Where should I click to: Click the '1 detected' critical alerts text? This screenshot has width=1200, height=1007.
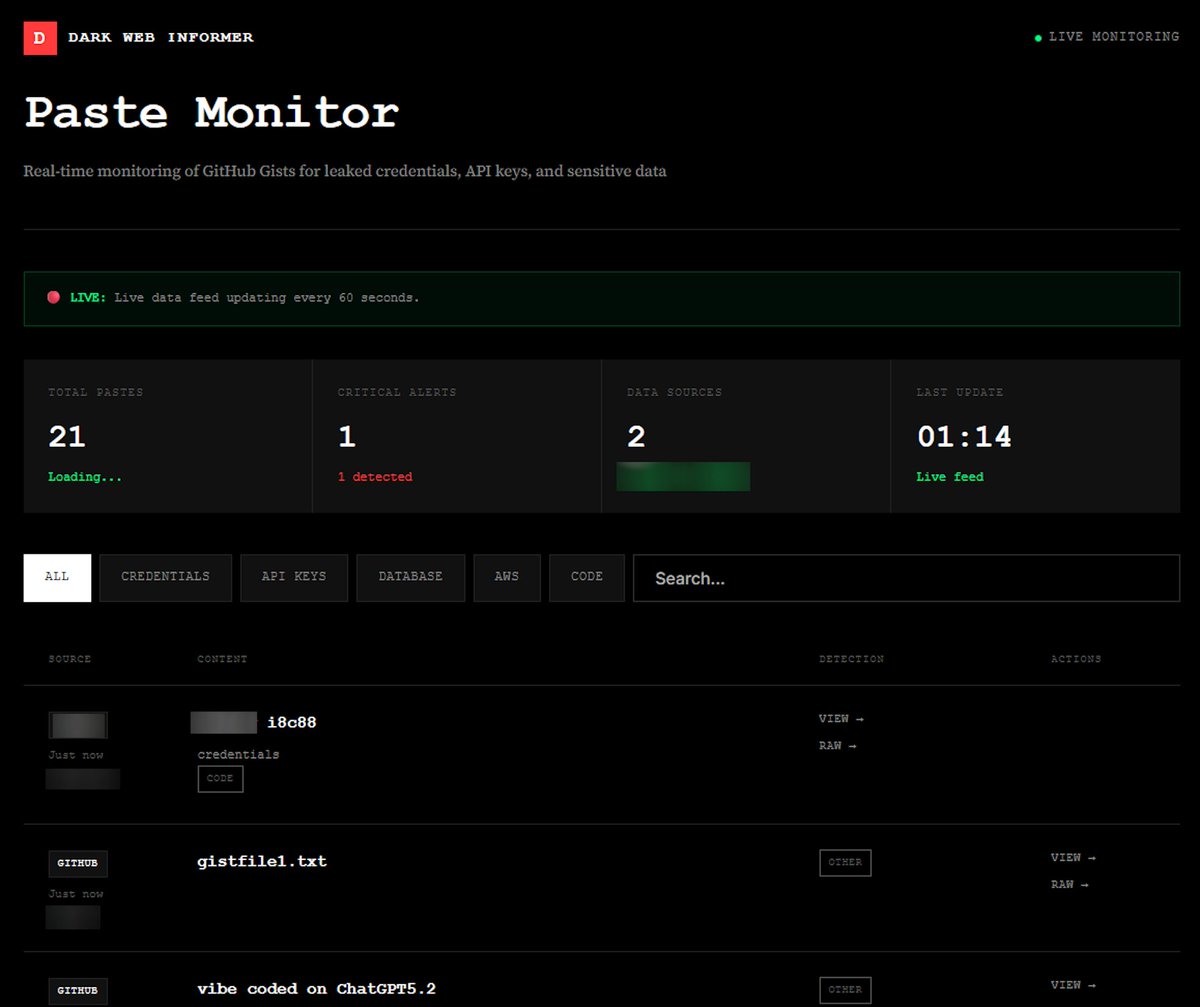coord(375,477)
